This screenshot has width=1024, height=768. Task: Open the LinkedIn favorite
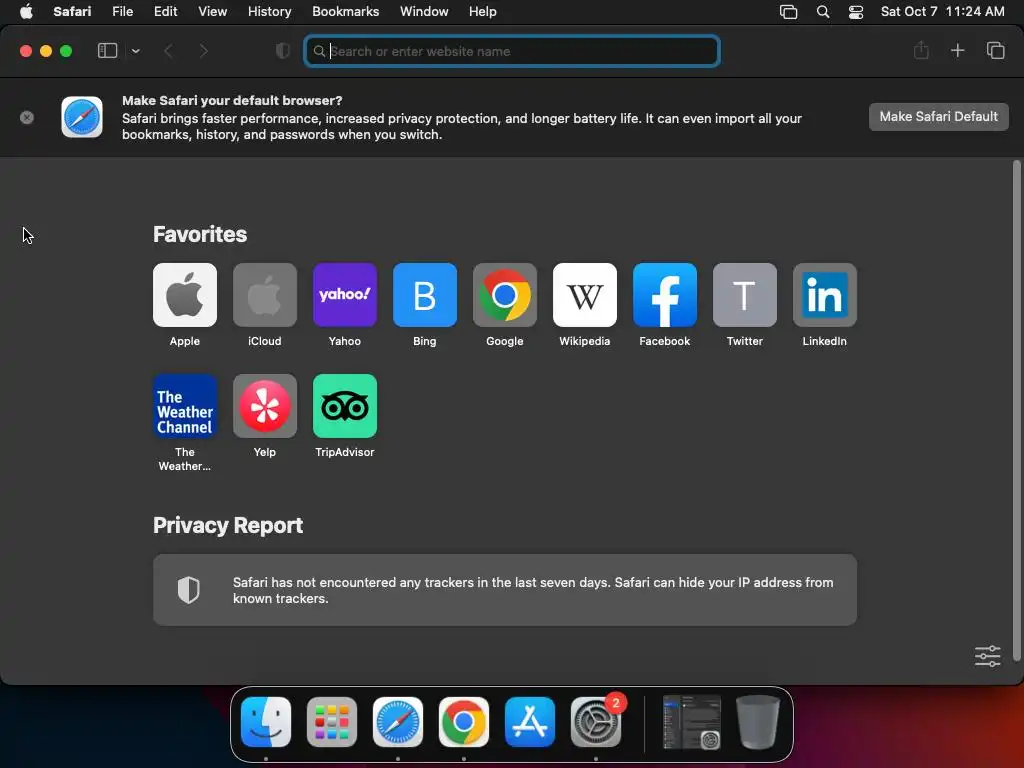coord(825,295)
